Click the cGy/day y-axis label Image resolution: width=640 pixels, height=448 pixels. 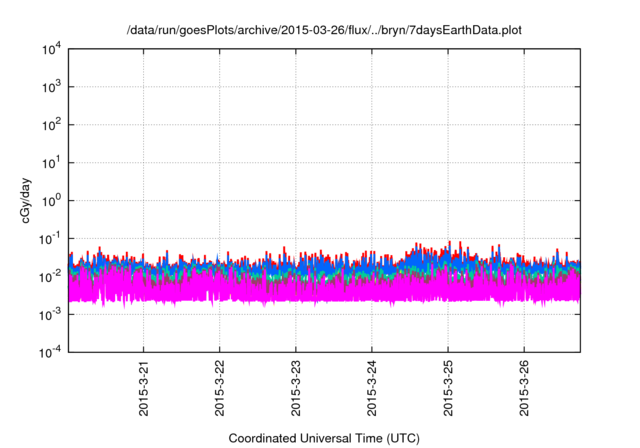coord(25,200)
